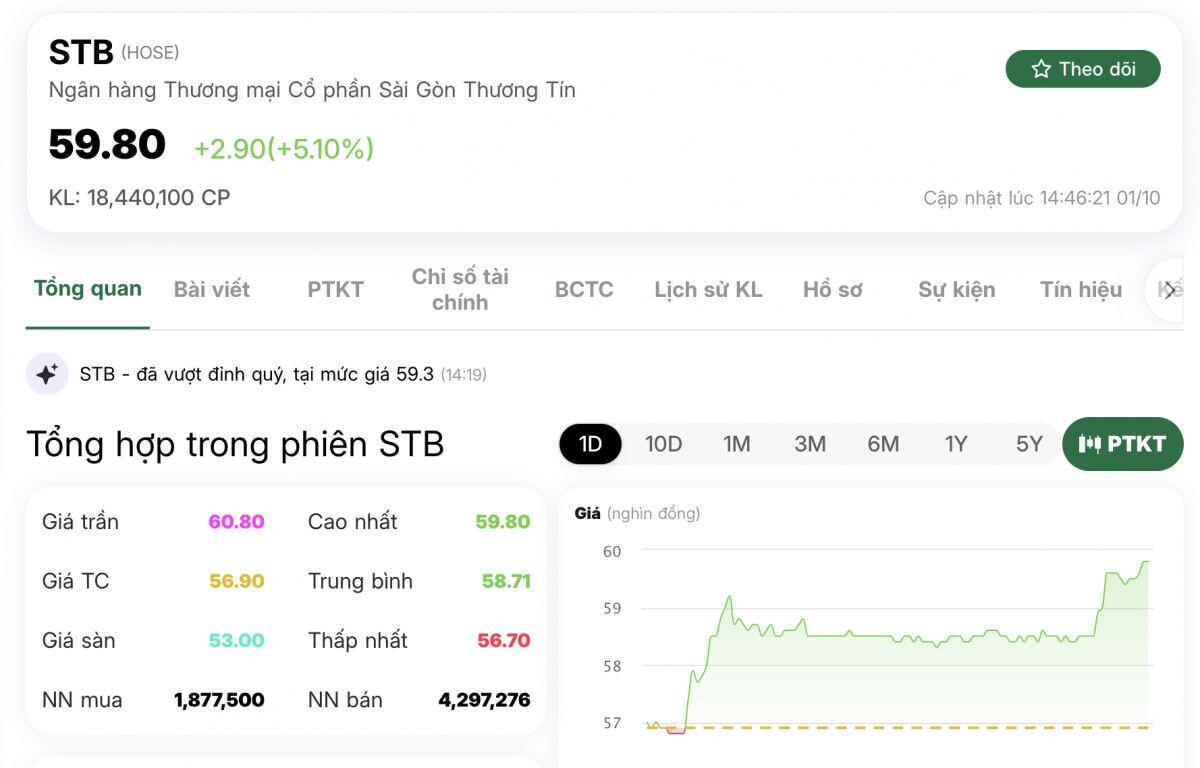Select the 10D chart range
The height and width of the screenshot is (768, 1200).
click(663, 444)
